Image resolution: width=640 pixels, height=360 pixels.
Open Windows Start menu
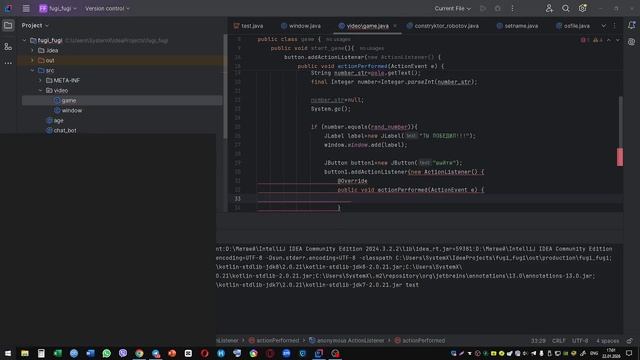pos(8,353)
